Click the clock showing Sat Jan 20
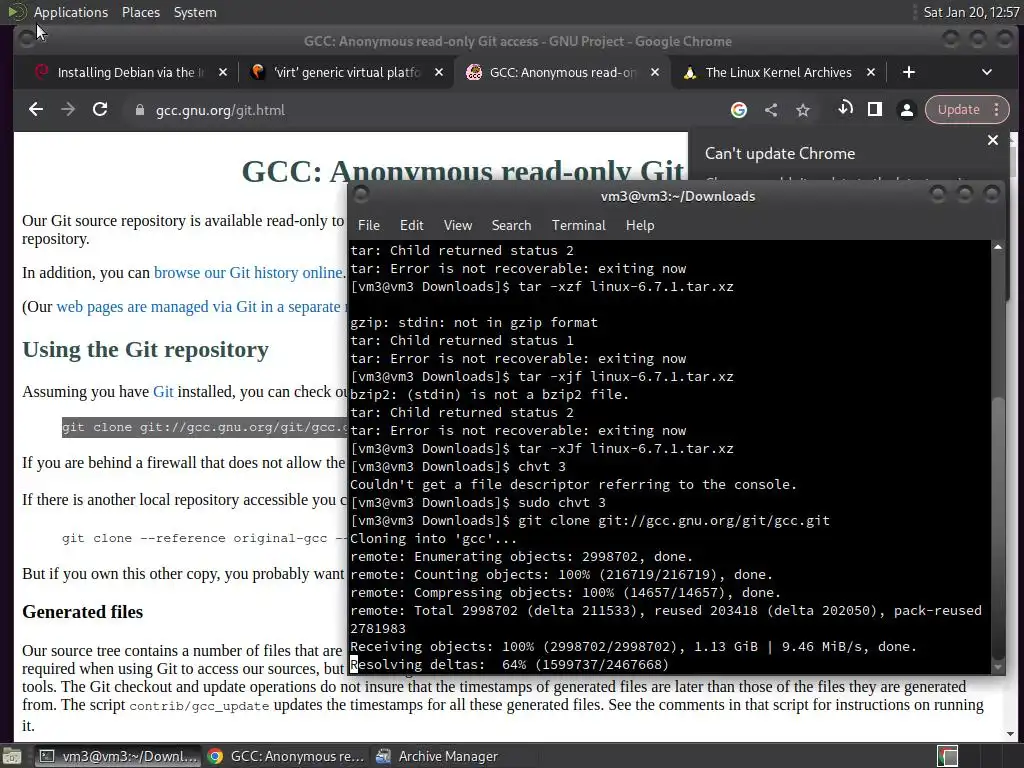 click(972, 12)
